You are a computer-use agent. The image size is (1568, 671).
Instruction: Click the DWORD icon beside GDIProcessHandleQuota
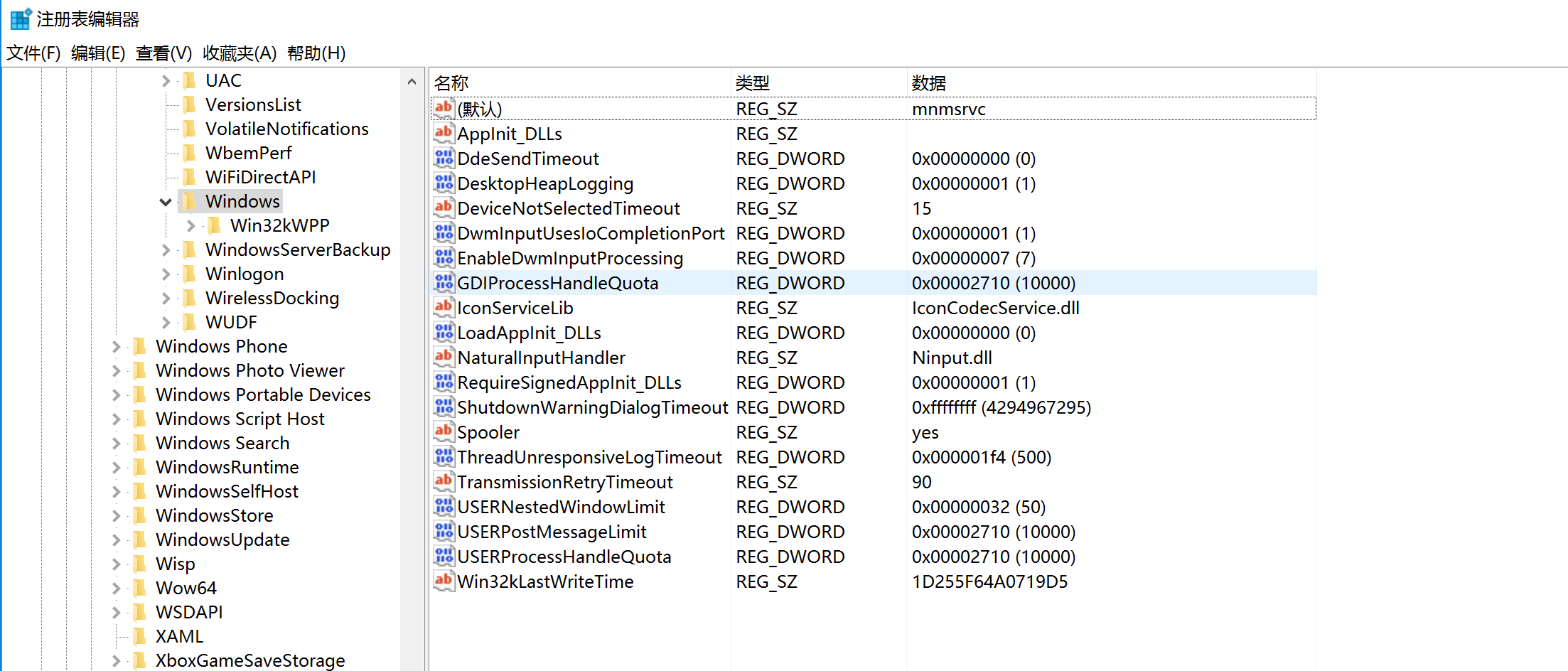coord(444,283)
